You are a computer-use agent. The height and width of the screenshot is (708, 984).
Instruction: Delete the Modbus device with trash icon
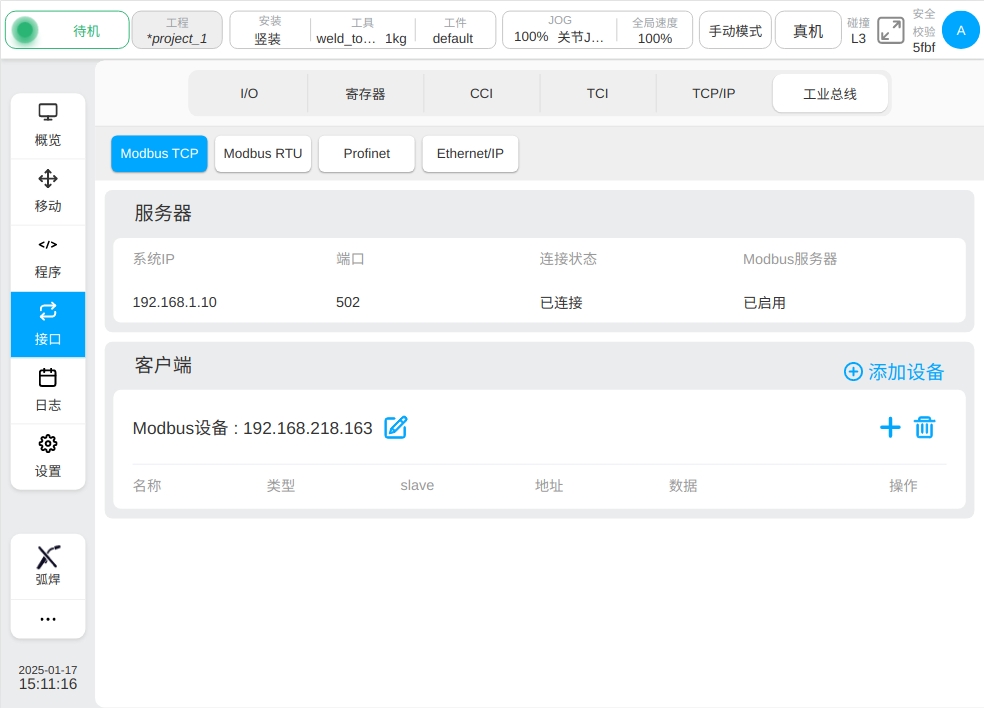click(925, 428)
